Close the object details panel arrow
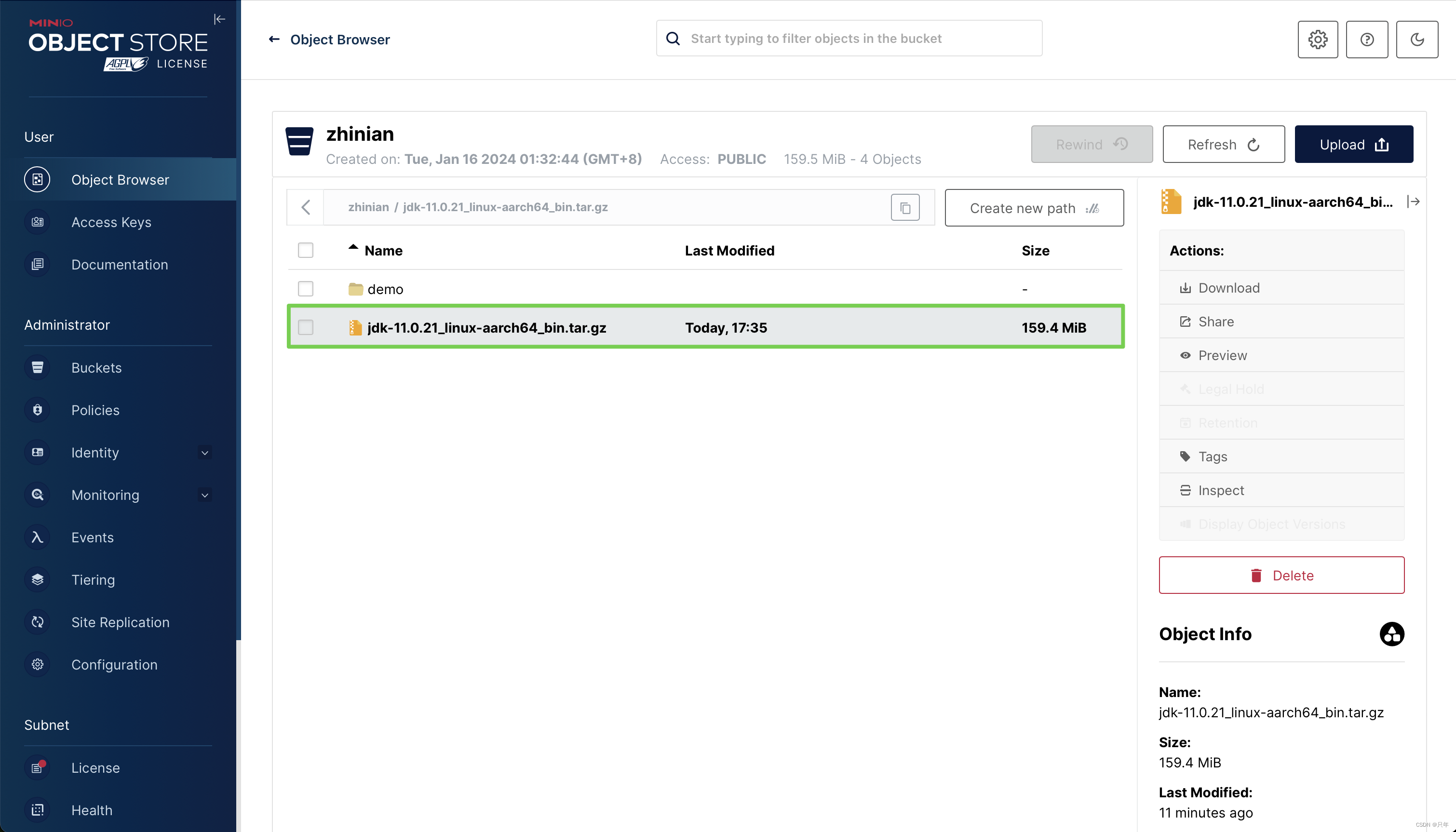 [x=1413, y=201]
